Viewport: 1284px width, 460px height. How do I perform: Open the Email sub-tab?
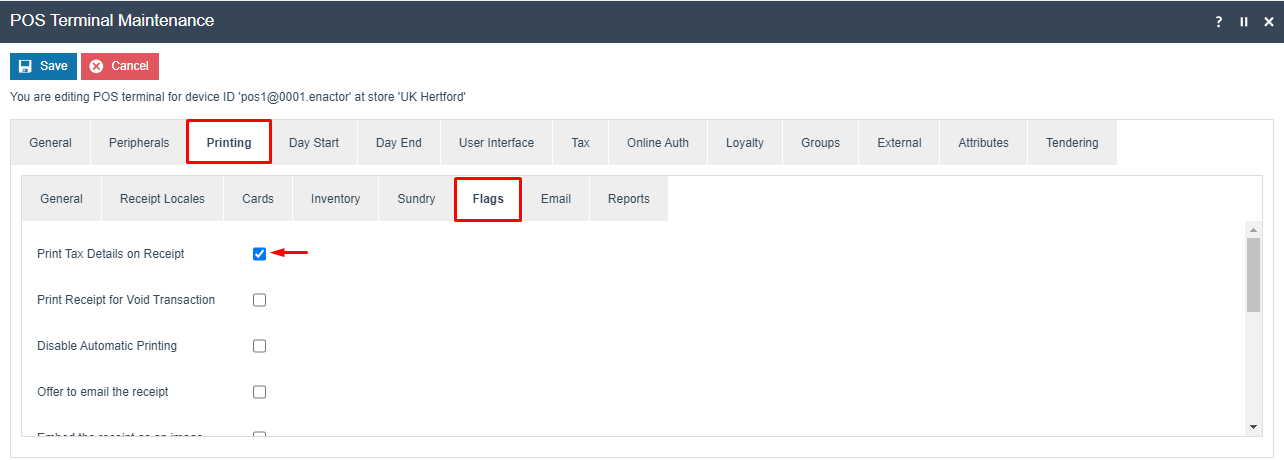[x=556, y=199]
